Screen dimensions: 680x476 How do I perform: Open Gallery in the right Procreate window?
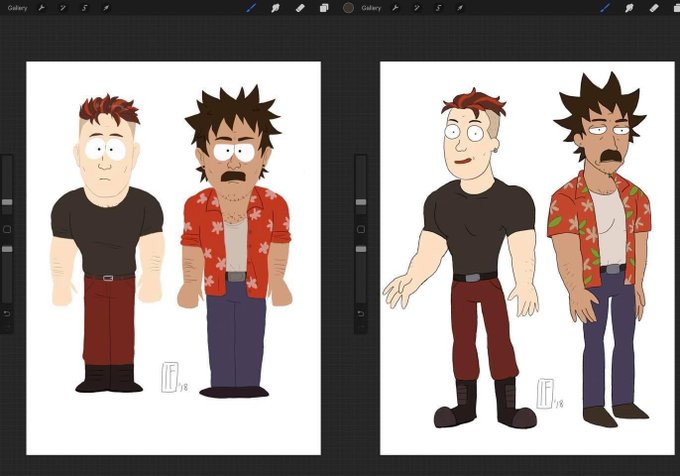(x=371, y=8)
